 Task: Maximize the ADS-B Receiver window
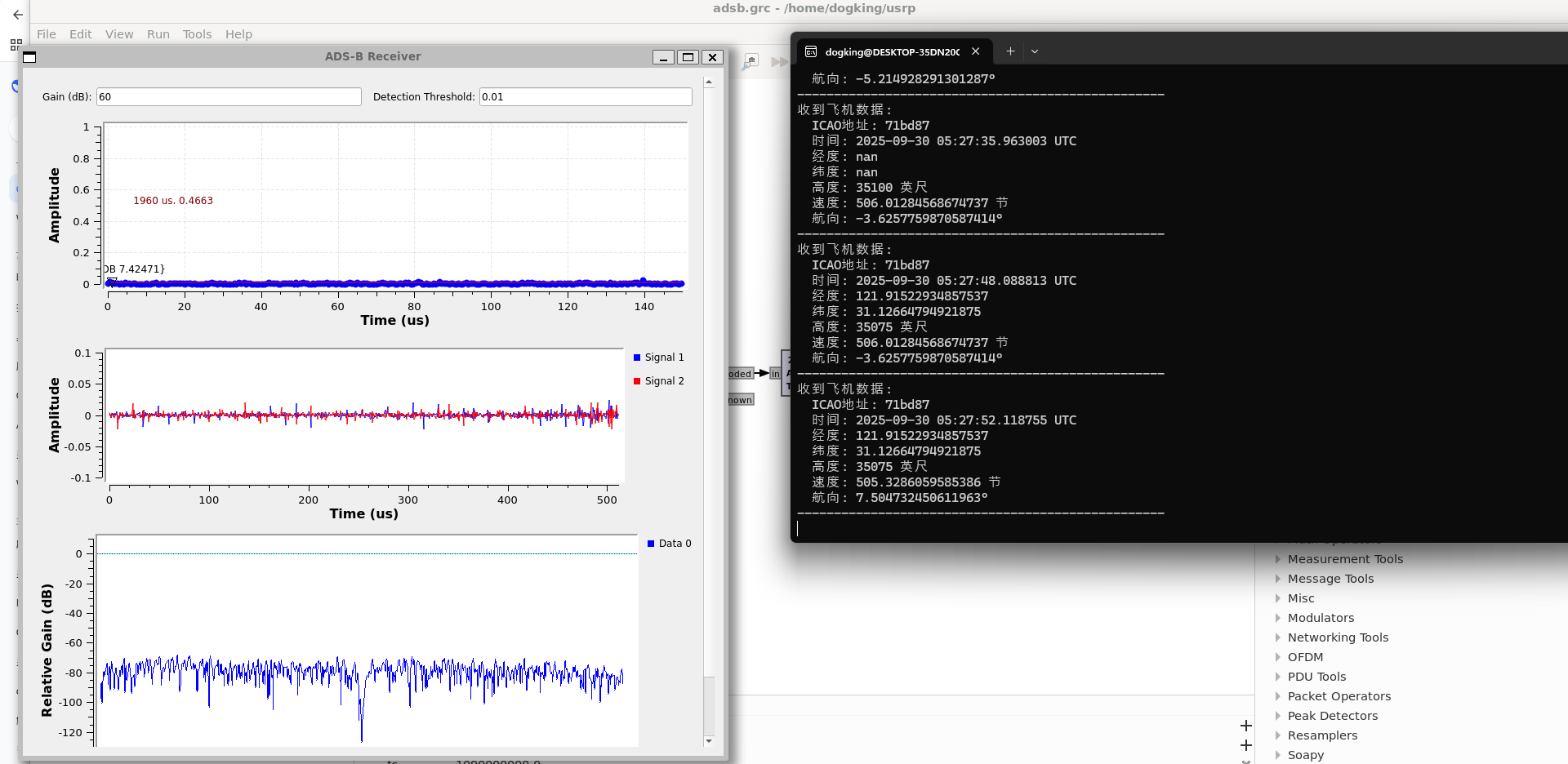688,57
